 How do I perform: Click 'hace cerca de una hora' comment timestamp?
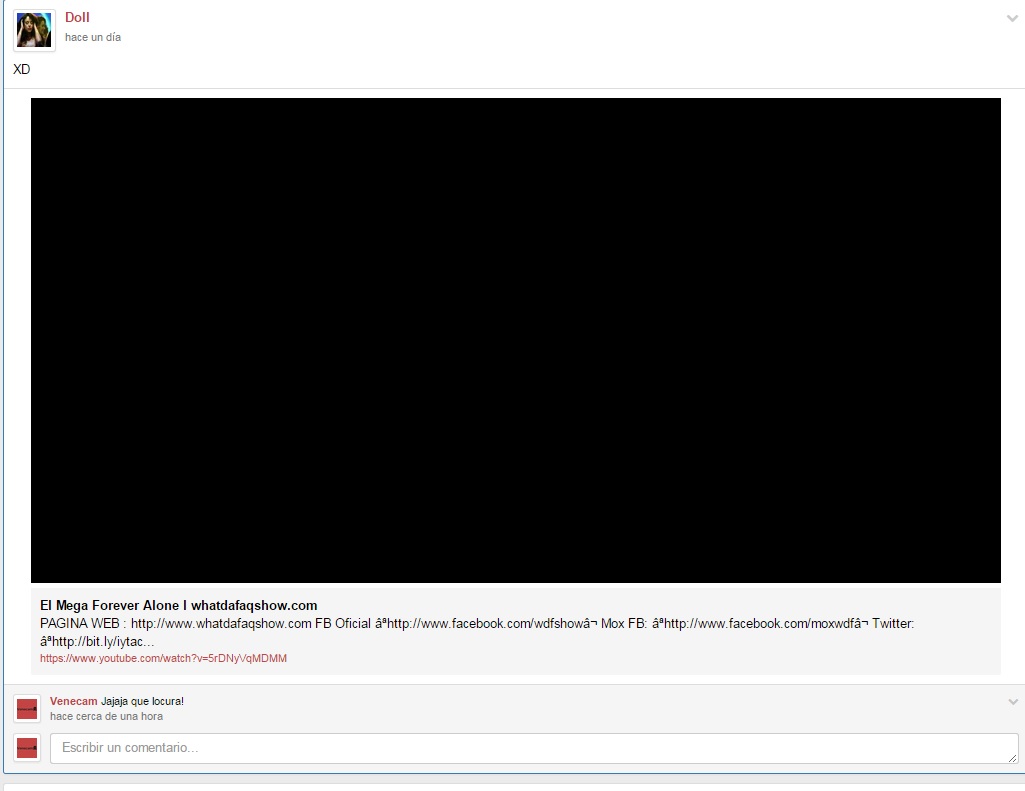click(107, 716)
